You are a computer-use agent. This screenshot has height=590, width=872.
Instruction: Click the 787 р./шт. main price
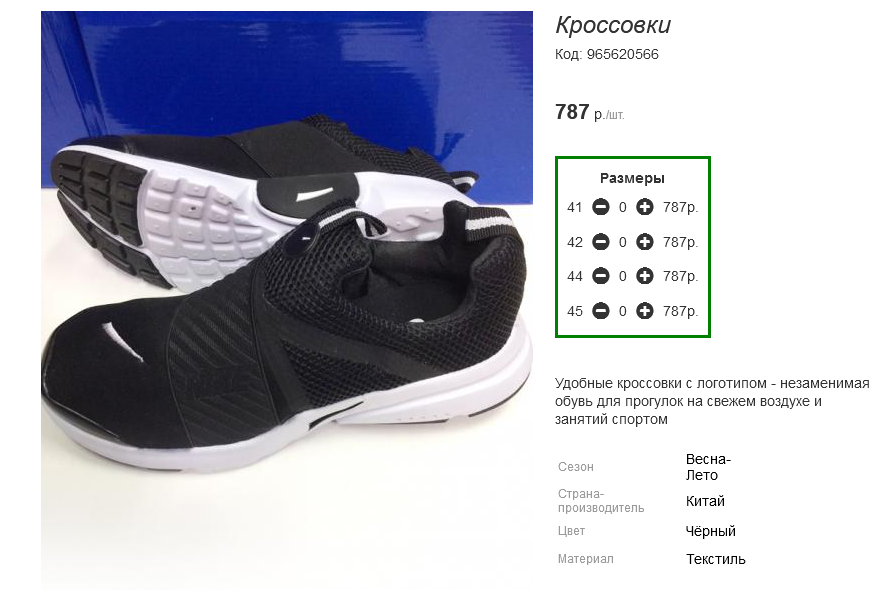click(x=589, y=112)
